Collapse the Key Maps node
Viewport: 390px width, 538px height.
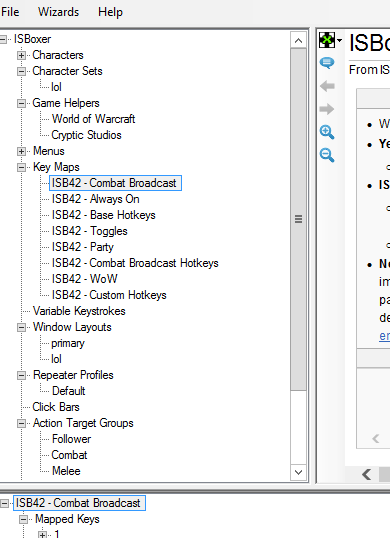22,167
